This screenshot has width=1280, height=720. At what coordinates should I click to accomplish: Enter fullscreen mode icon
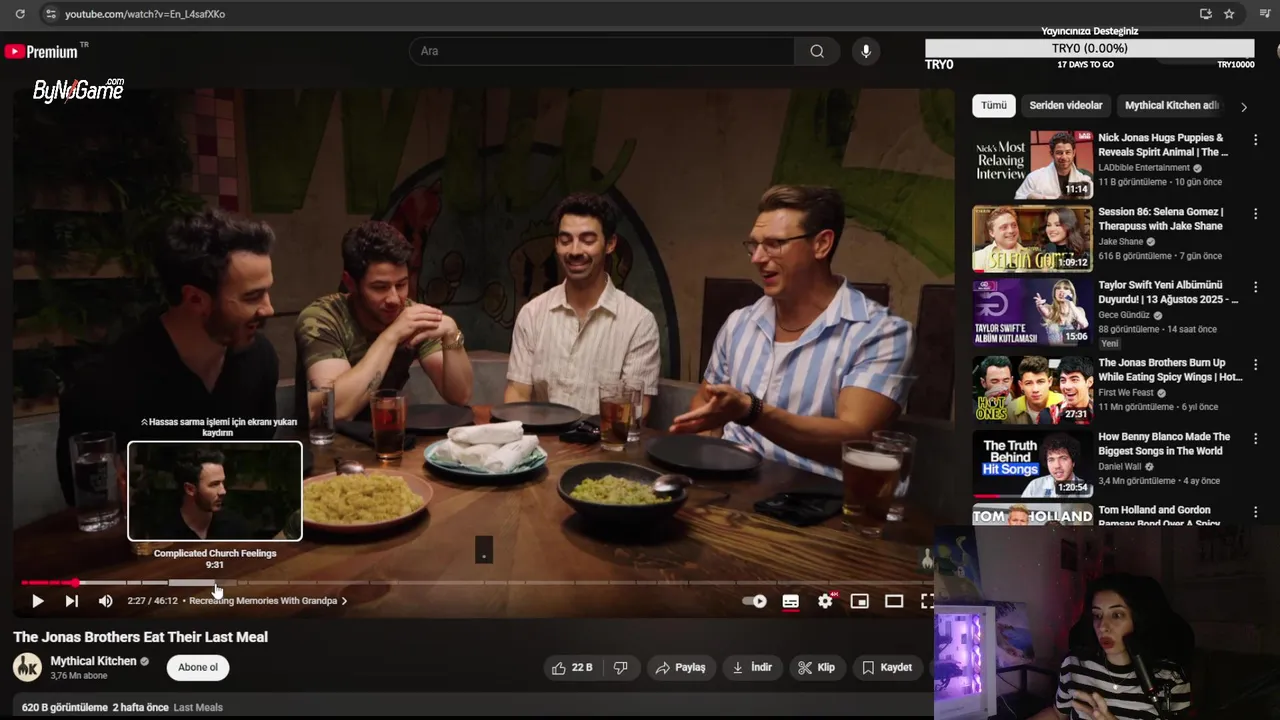pos(927,601)
